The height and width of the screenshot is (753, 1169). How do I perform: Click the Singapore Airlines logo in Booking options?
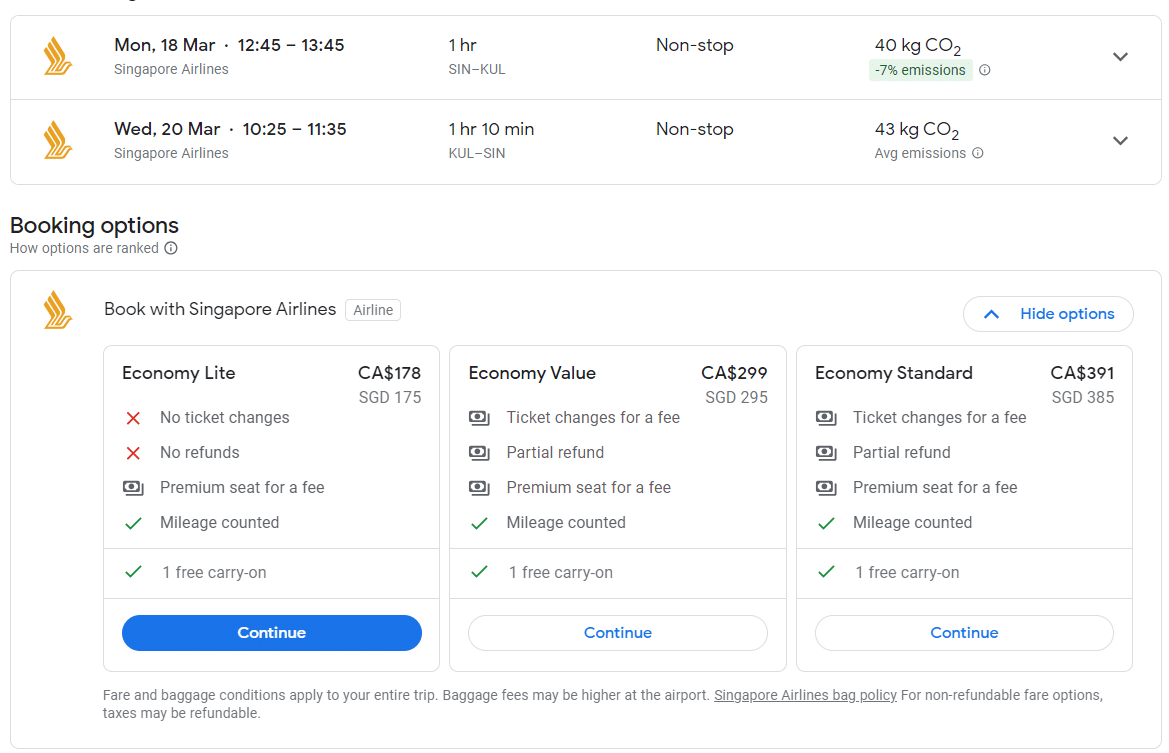tap(58, 310)
